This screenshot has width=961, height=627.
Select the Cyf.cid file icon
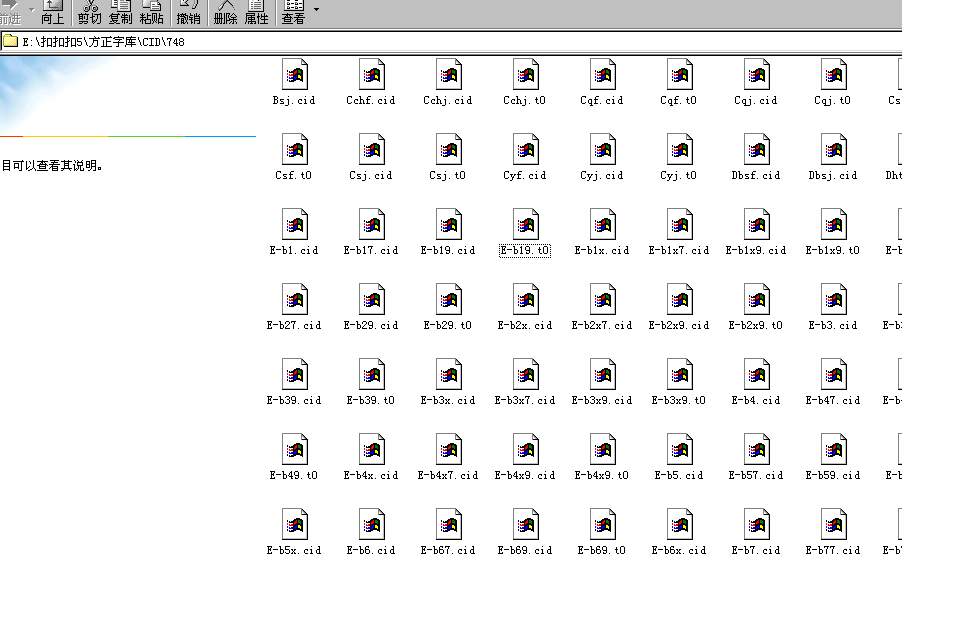(x=526, y=149)
